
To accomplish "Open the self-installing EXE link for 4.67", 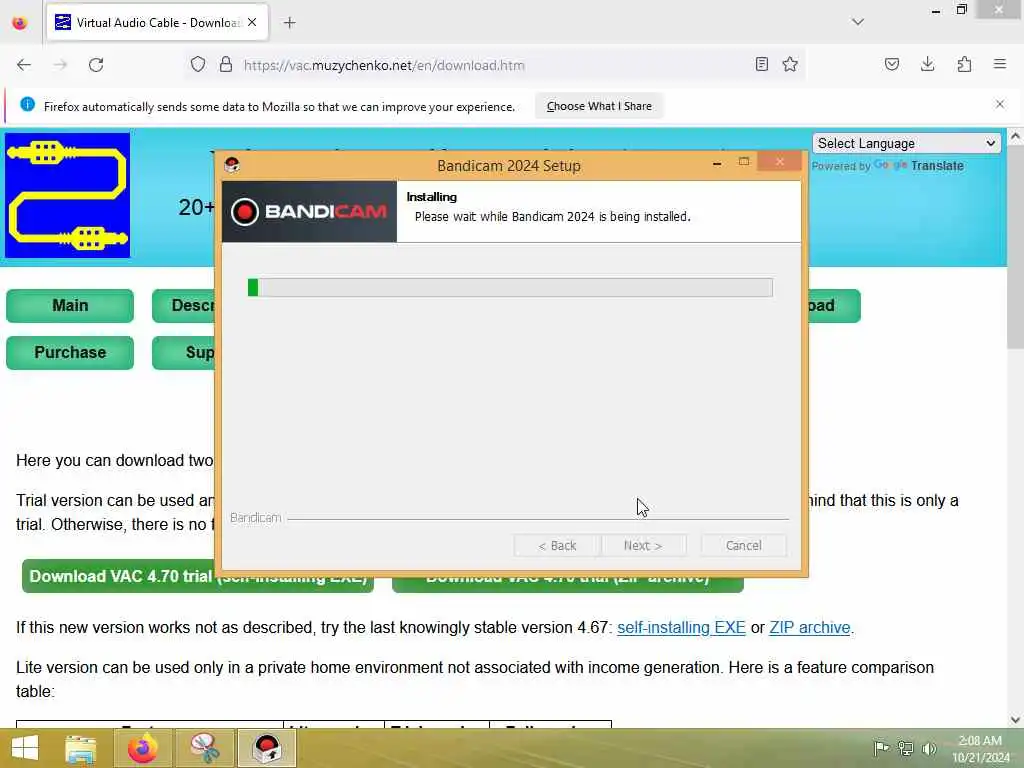I will pos(681,628).
